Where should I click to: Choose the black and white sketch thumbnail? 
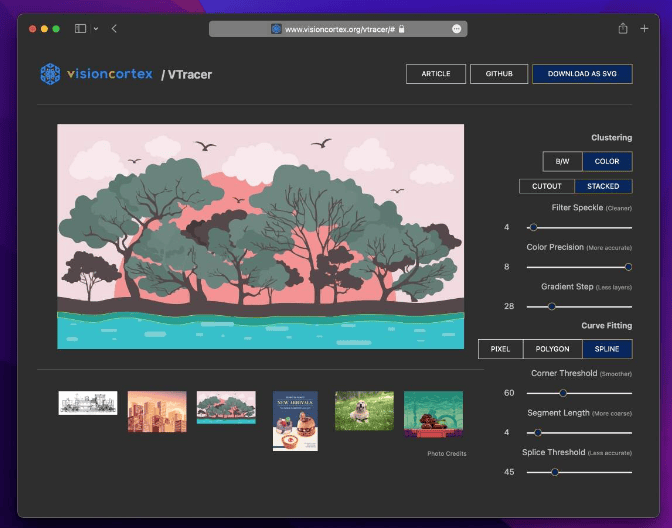(x=88, y=403)
